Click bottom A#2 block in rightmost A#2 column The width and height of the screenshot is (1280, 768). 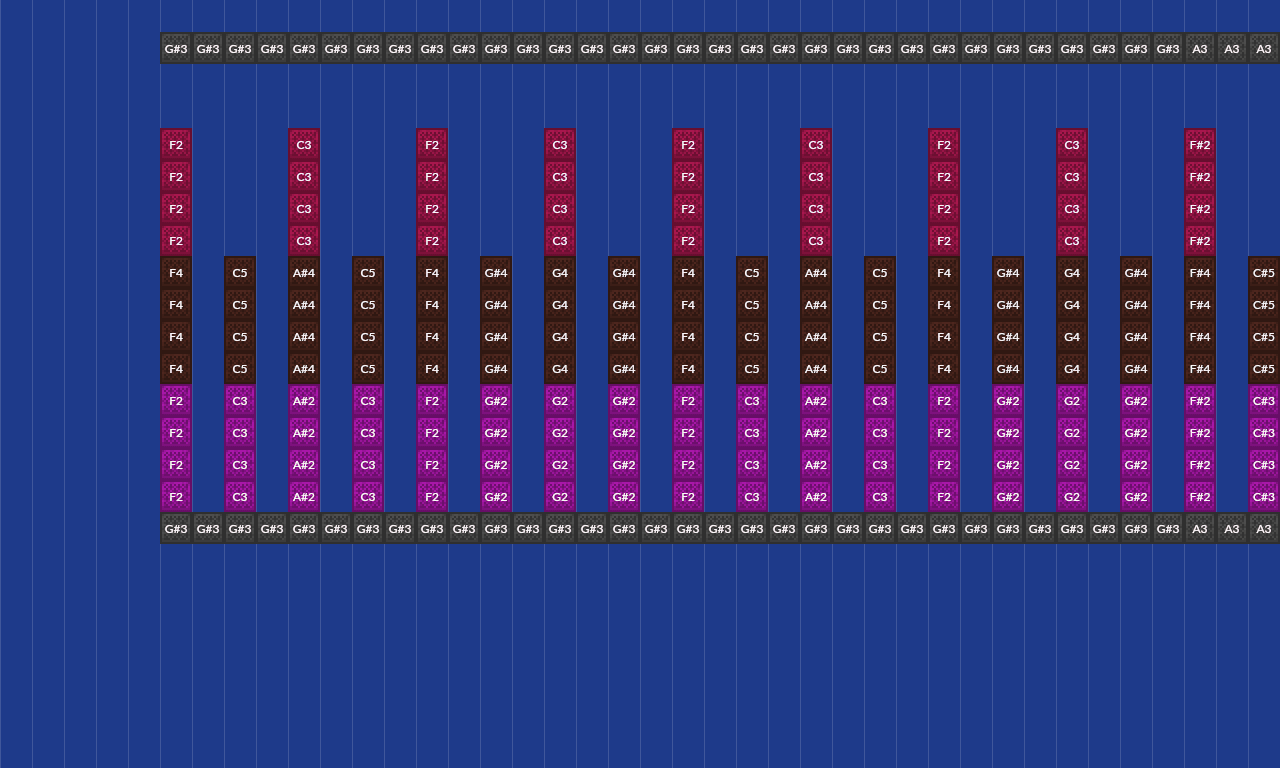pyautogui.click(x=816, y=497)
